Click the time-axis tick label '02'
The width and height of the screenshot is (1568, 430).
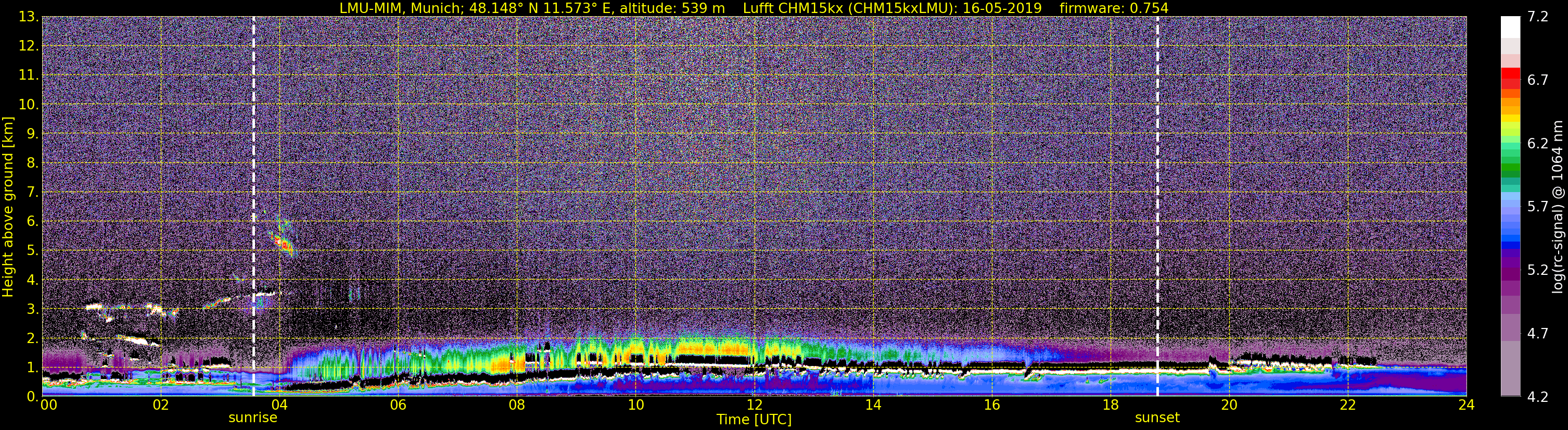click(160, 405)
